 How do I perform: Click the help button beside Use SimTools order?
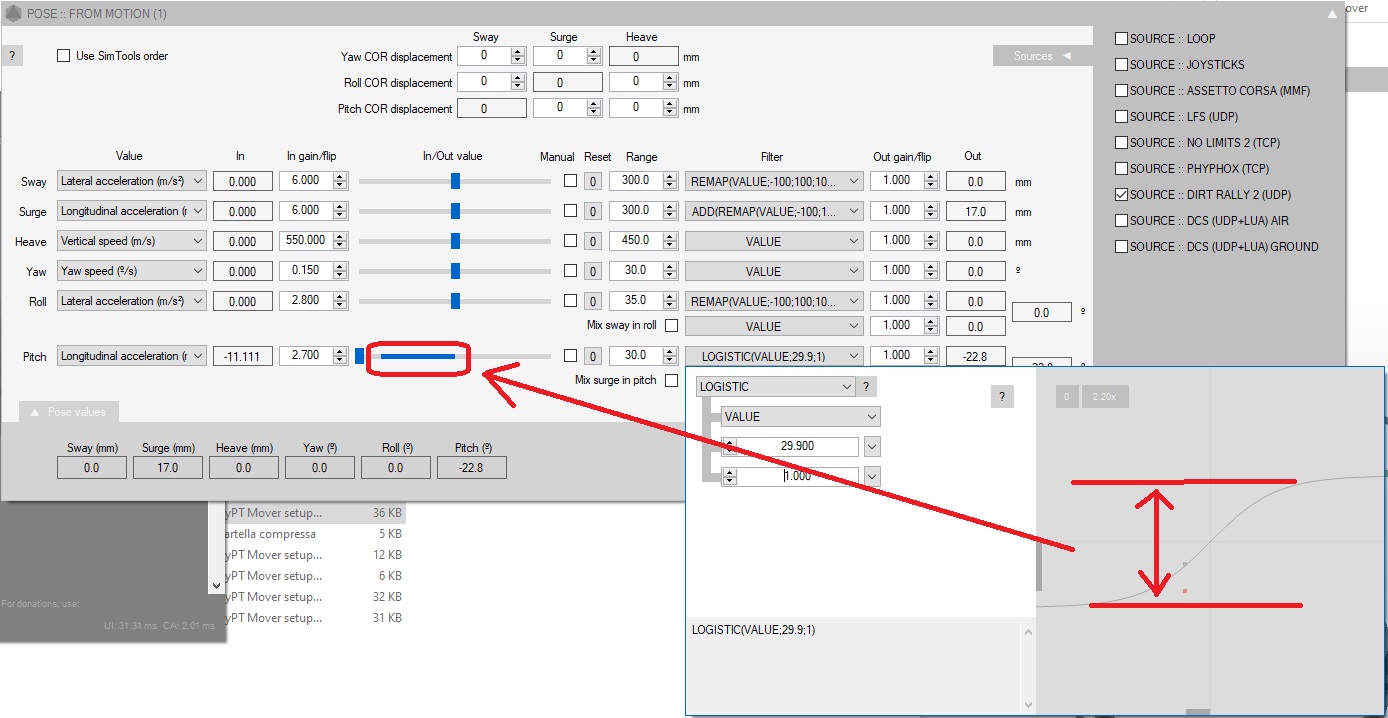pyautogui.click(x=12, y=56)
